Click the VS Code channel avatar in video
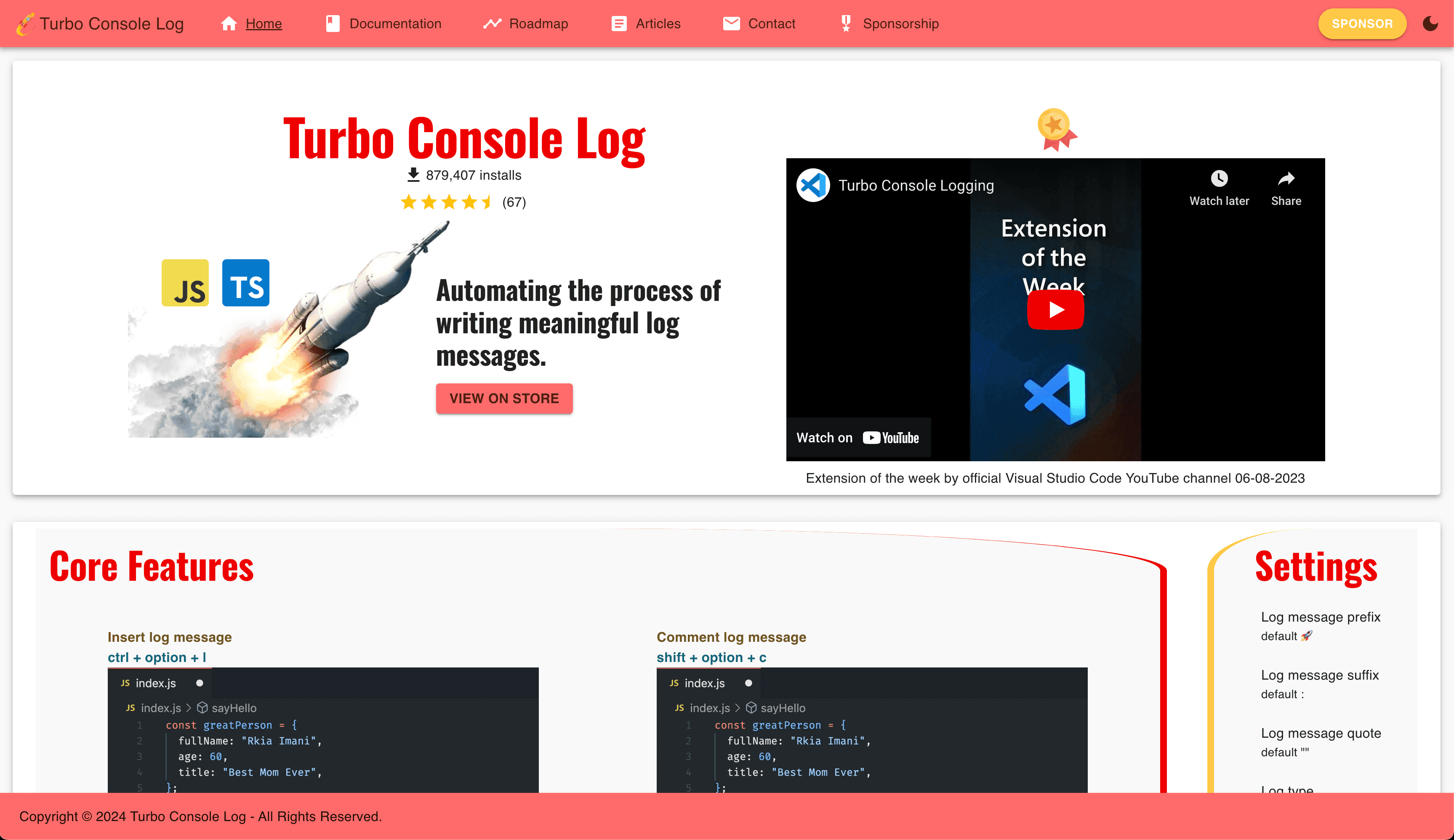Image resolution: width=1454 pixels, height=840 pixels. [813, 185]
